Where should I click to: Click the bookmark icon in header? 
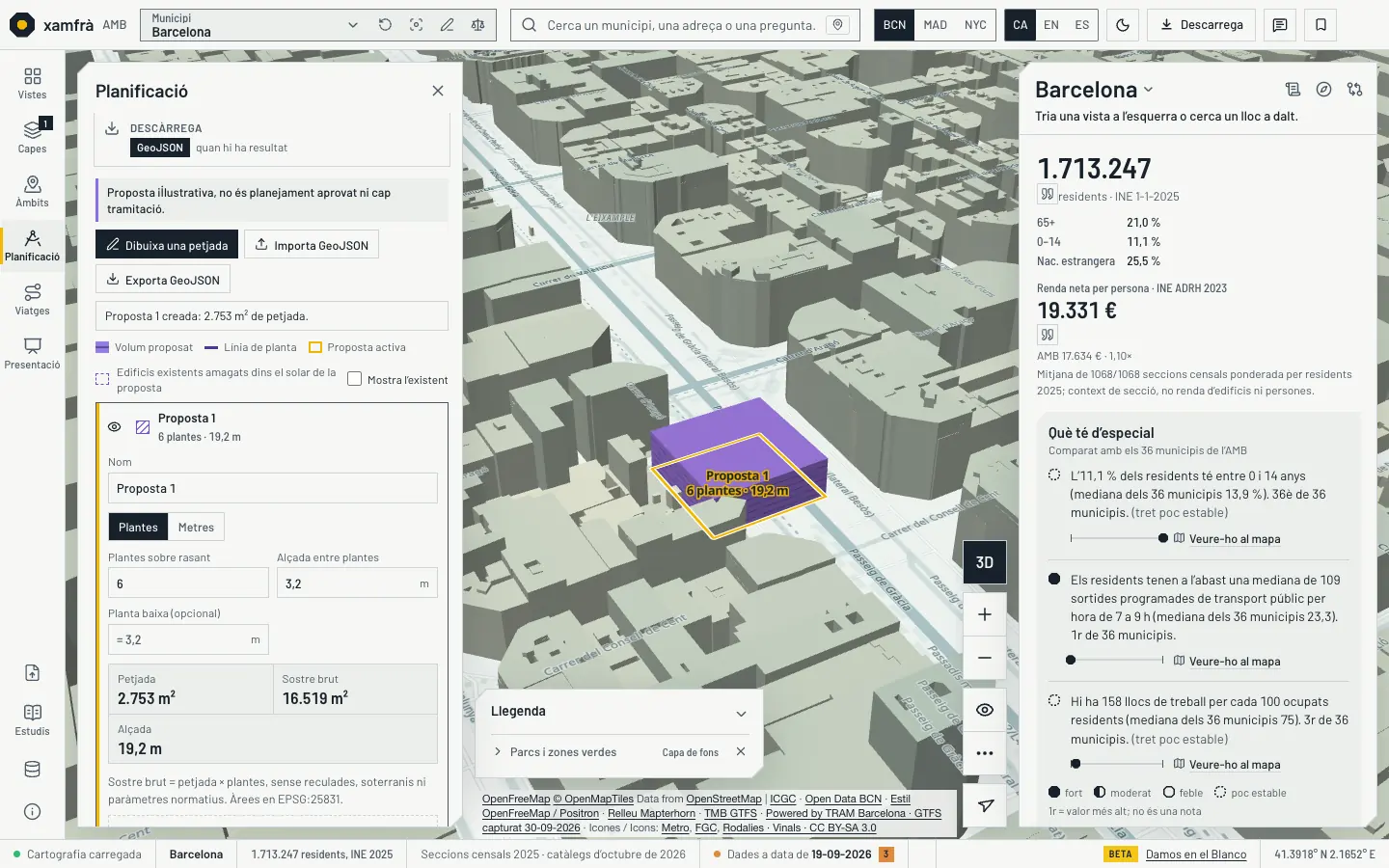point(1321,25)
